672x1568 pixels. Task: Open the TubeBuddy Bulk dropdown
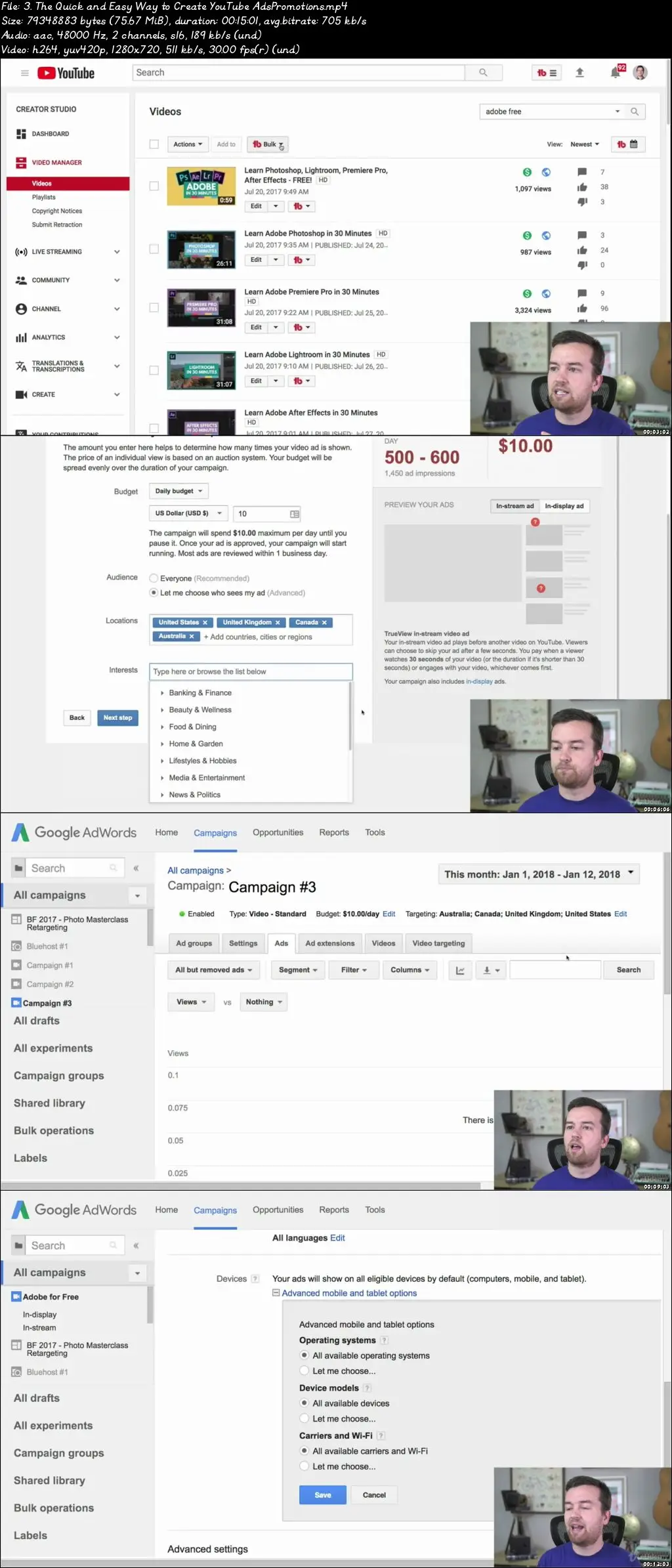tap(268, 144)
